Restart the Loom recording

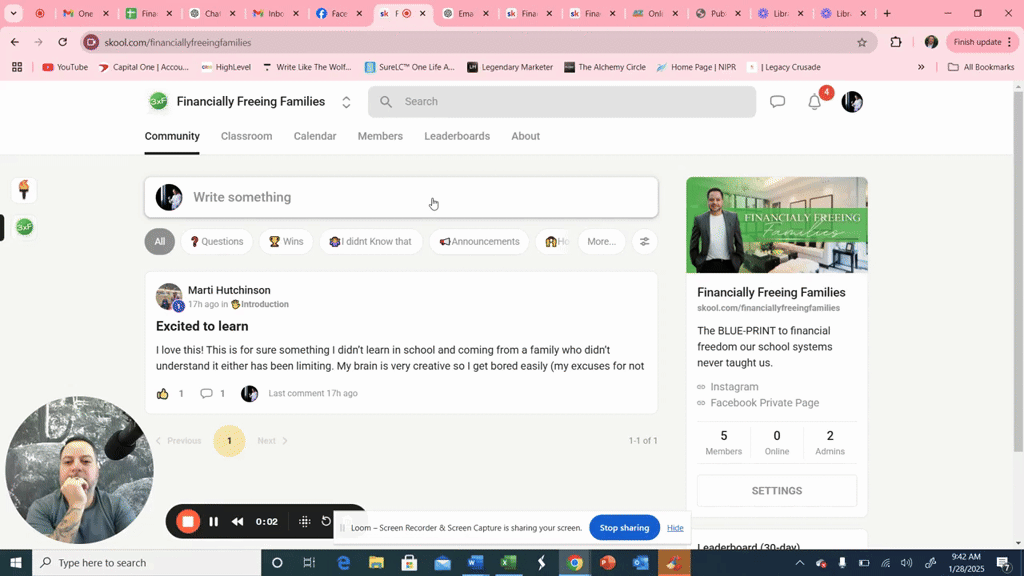[327, 521]
